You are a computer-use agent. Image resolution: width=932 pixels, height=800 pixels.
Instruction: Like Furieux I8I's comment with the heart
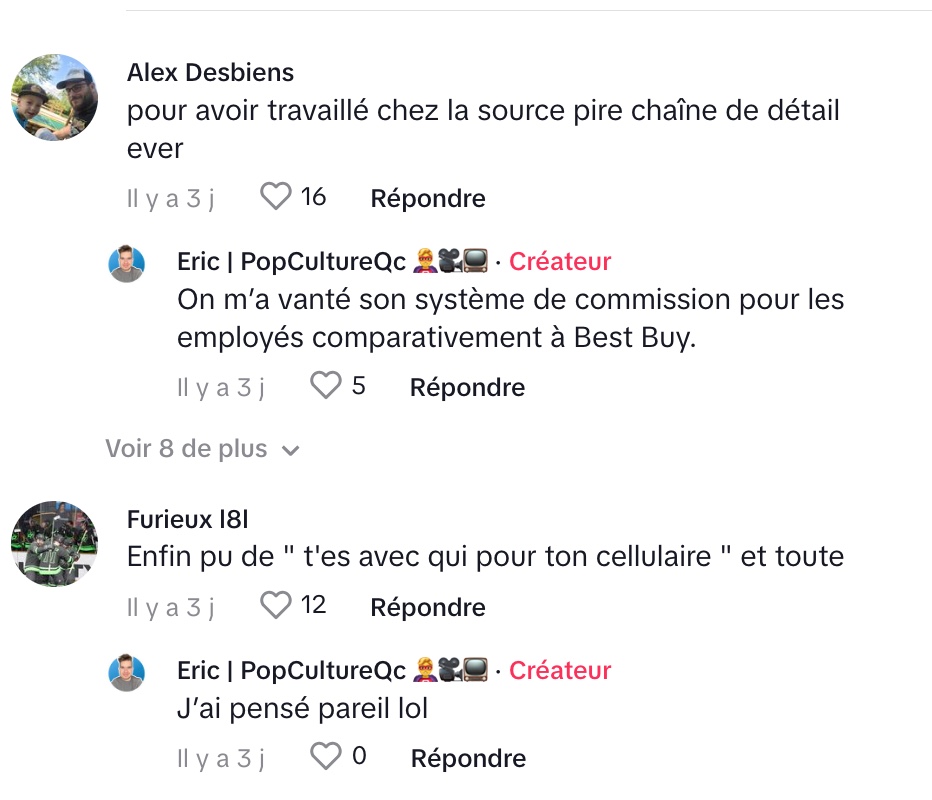(x=275, y=606)
